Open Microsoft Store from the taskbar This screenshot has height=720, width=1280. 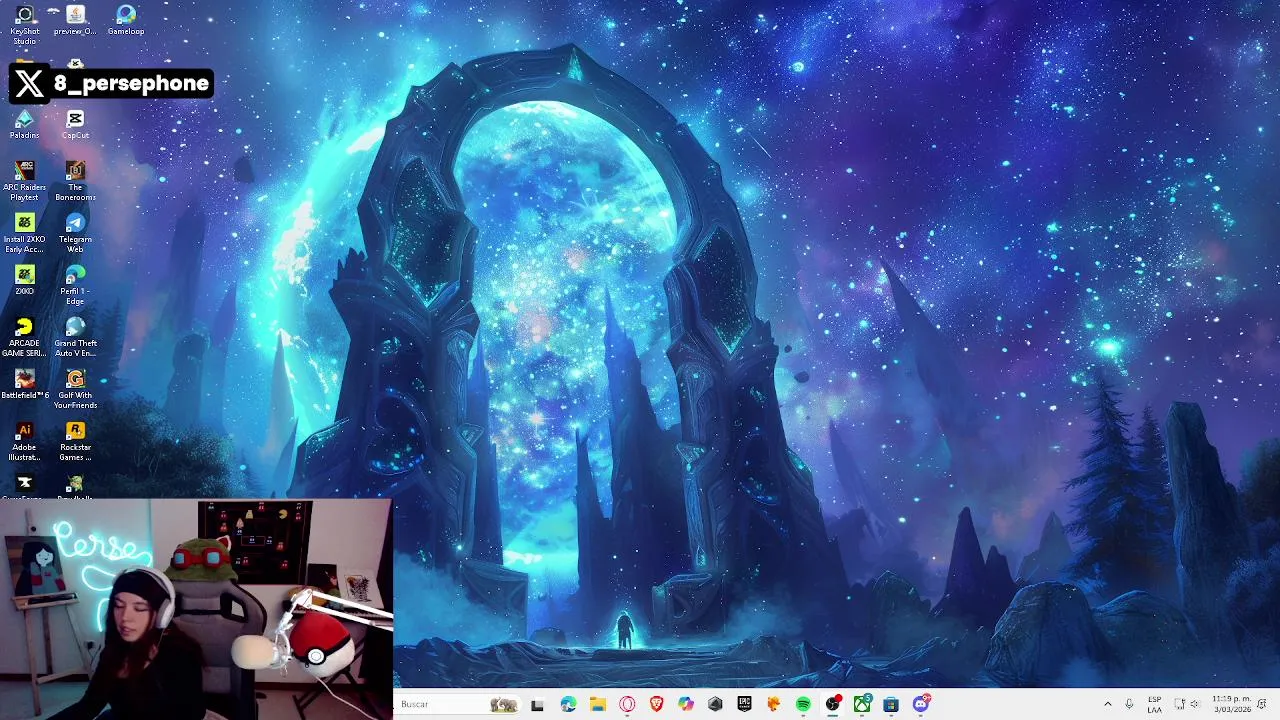891,704
